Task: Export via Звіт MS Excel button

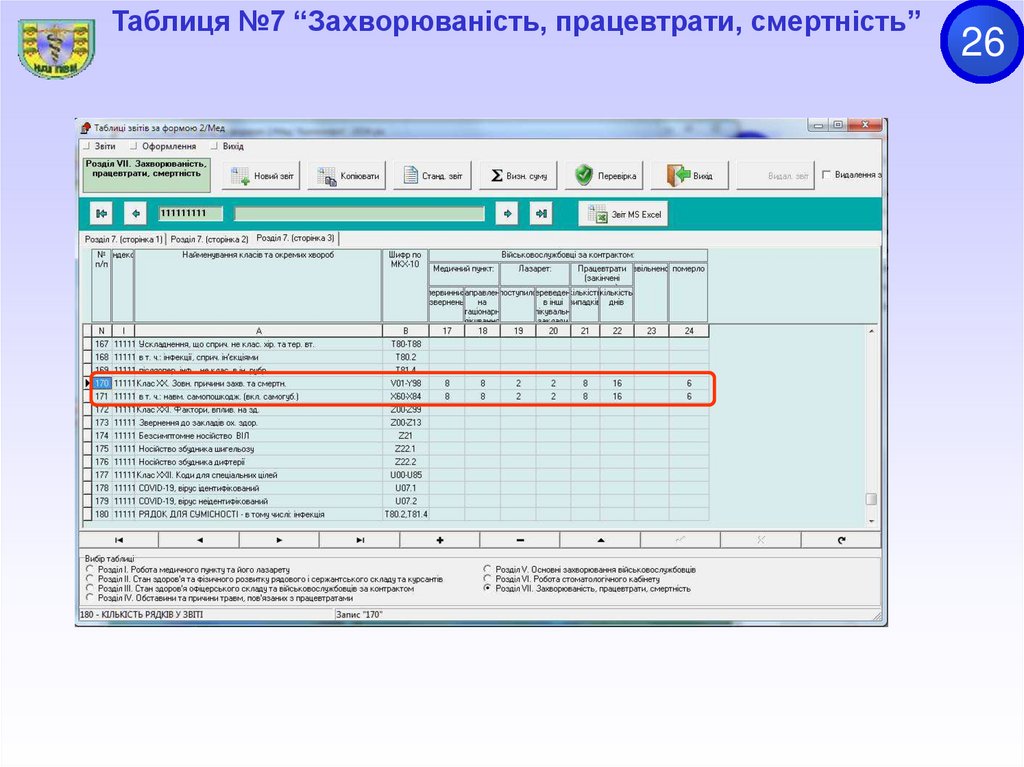Action: [x=623, y=214]
